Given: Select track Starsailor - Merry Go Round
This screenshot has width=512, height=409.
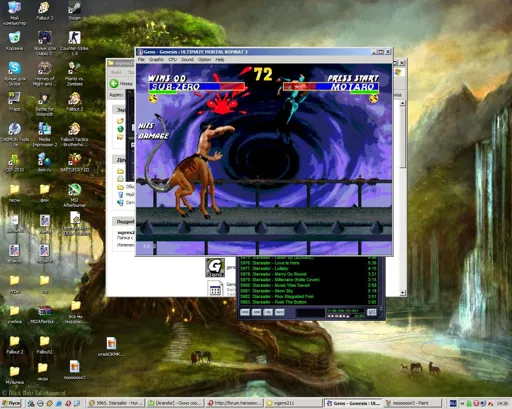Looking at the screenshot, I should [x=308, y=274].
